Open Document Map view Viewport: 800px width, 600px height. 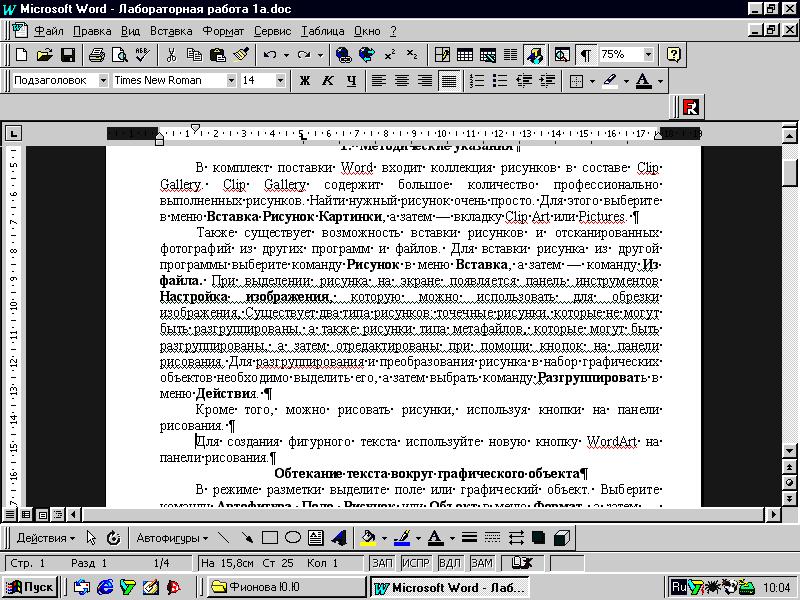pos(562,55)
